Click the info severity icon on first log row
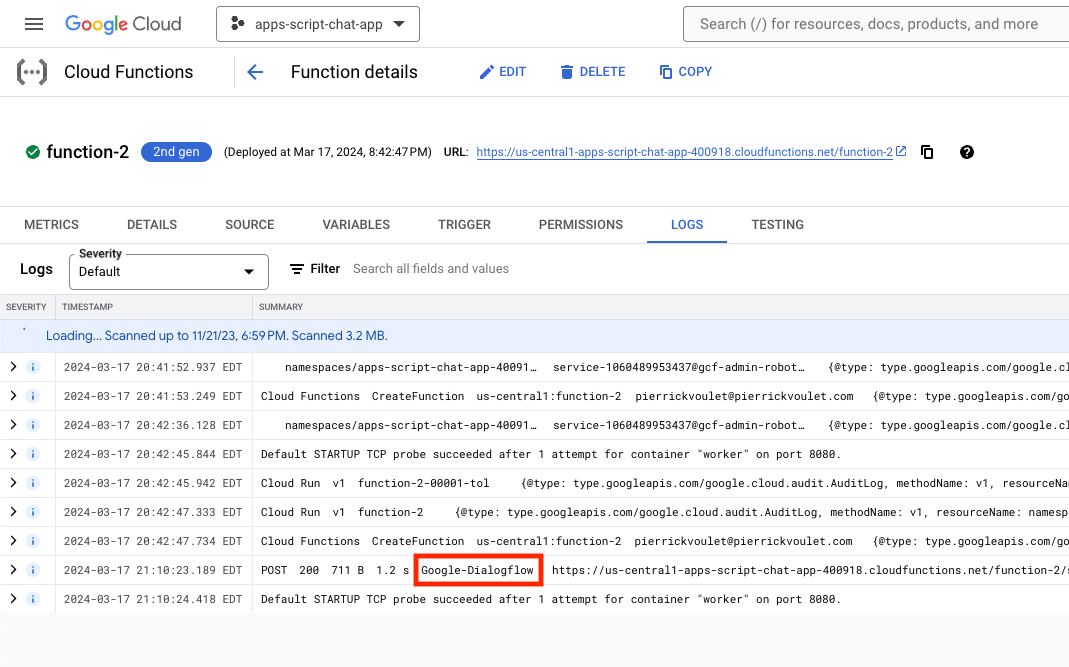 tap(32, 367)
